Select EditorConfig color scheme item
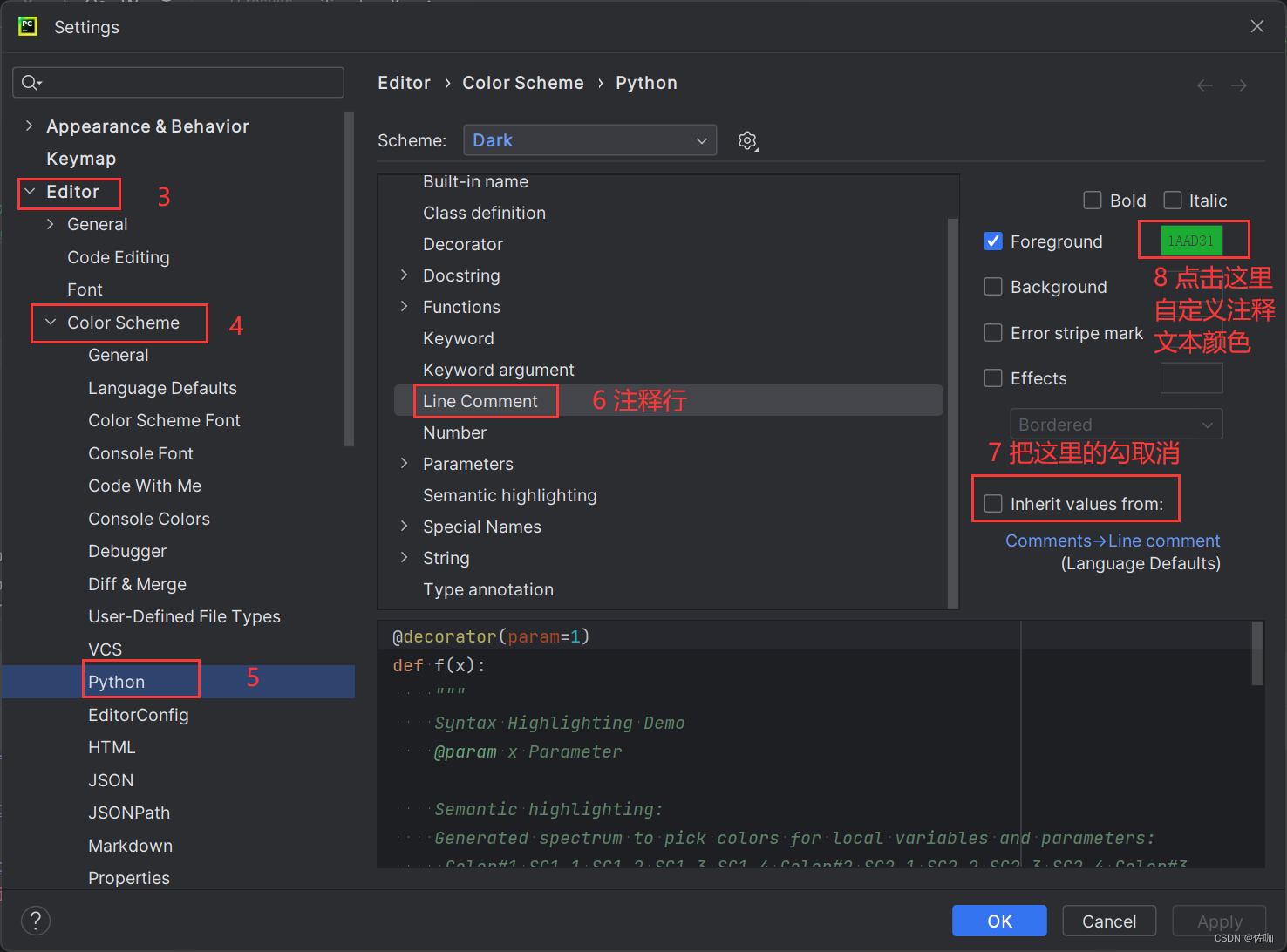The width and height of the screenshot is (1287, 952). 139,715
